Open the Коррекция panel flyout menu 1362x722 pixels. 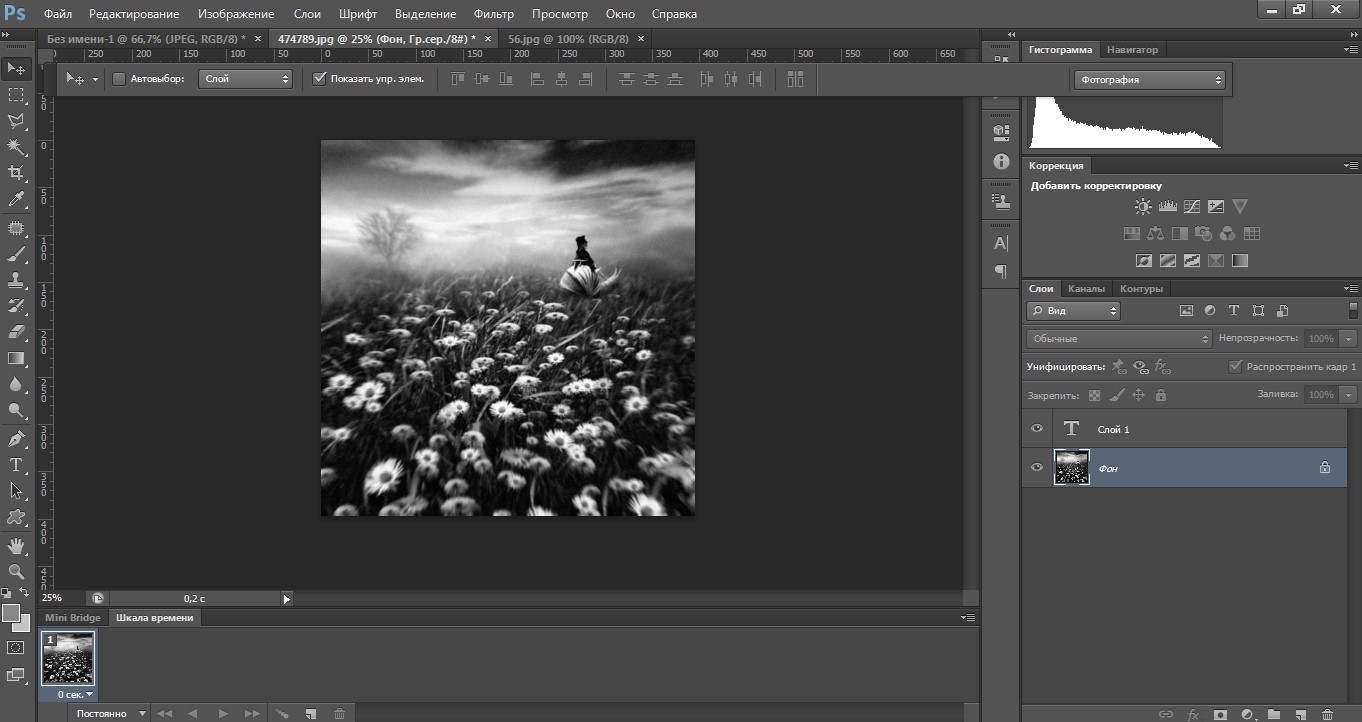tap(1350, 166)
